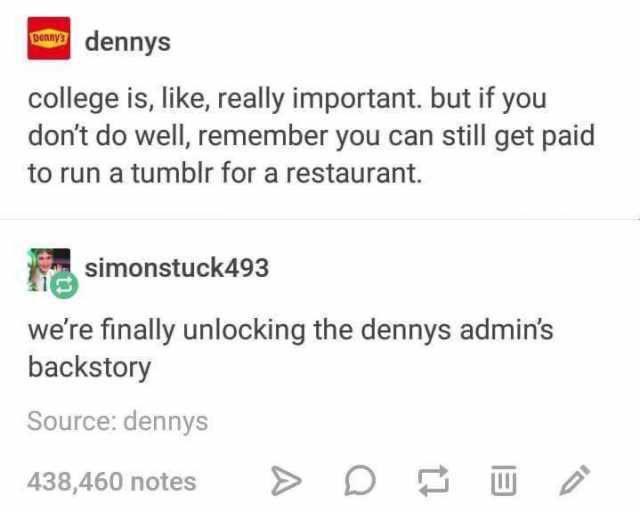The height and width of the screenshot is (512, 640).
Task: Click the word 'backstory' in the reply
Action: (x=89, y=367)
